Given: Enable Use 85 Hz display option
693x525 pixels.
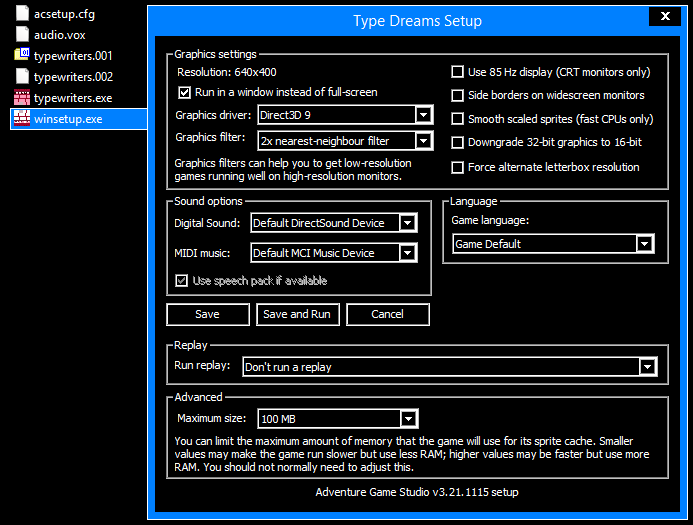Looking at the screenshot, I should pos(458,72).
